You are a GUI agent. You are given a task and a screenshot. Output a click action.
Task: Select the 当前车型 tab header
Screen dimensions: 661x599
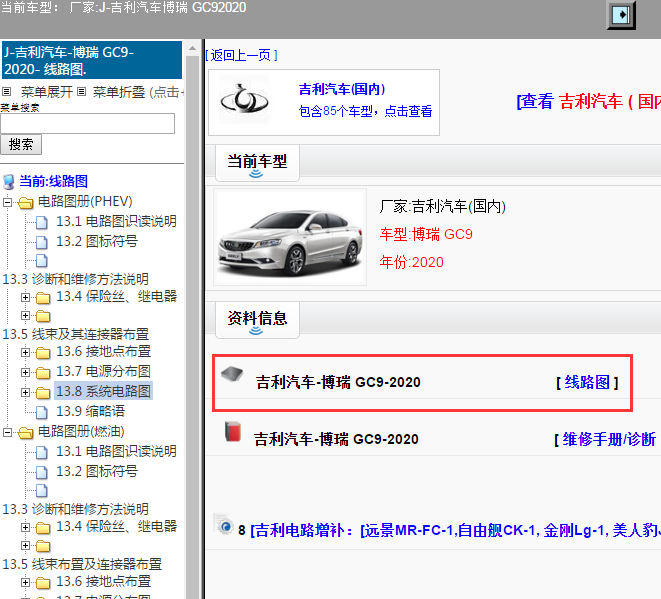(x=257, y=162)
